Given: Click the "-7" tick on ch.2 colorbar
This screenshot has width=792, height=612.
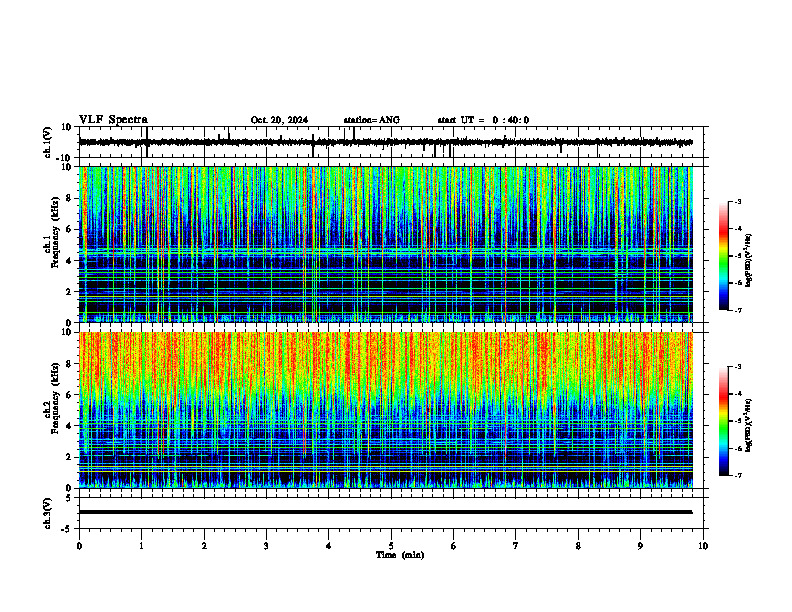Looking at the screenshot, I should [738, 475].
